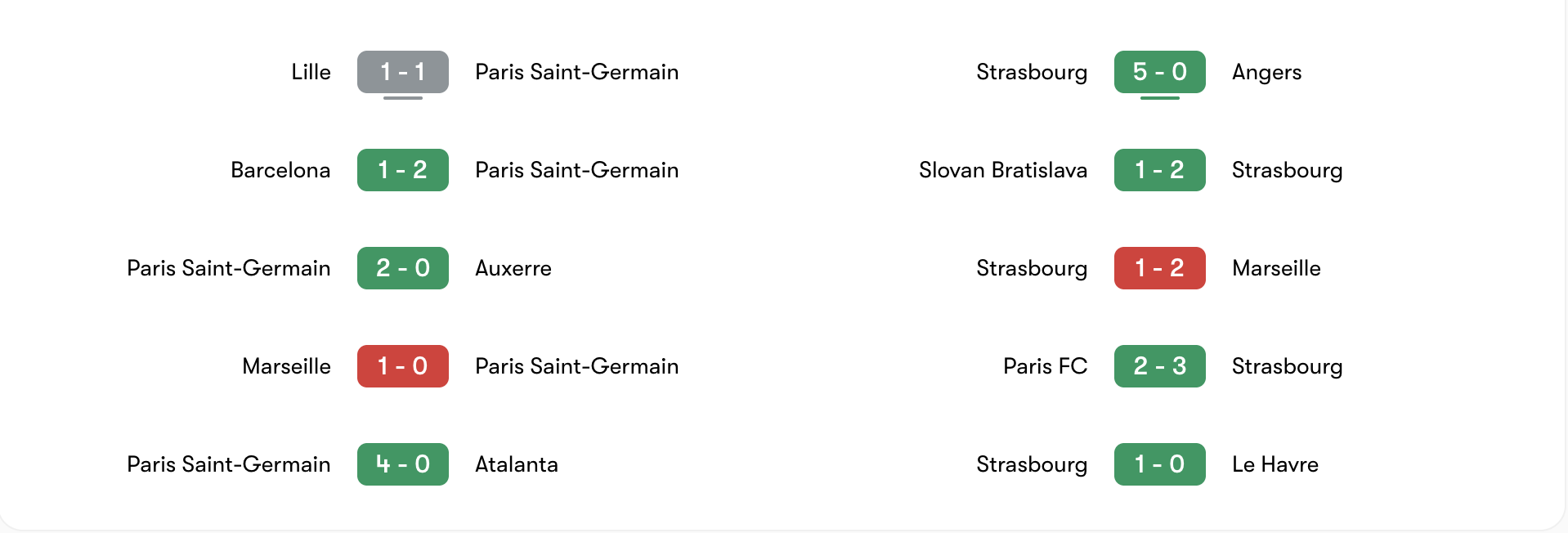Screen dimensions: 1568x533
Task: Select the Auxerre team name
Action: [513, 268]
